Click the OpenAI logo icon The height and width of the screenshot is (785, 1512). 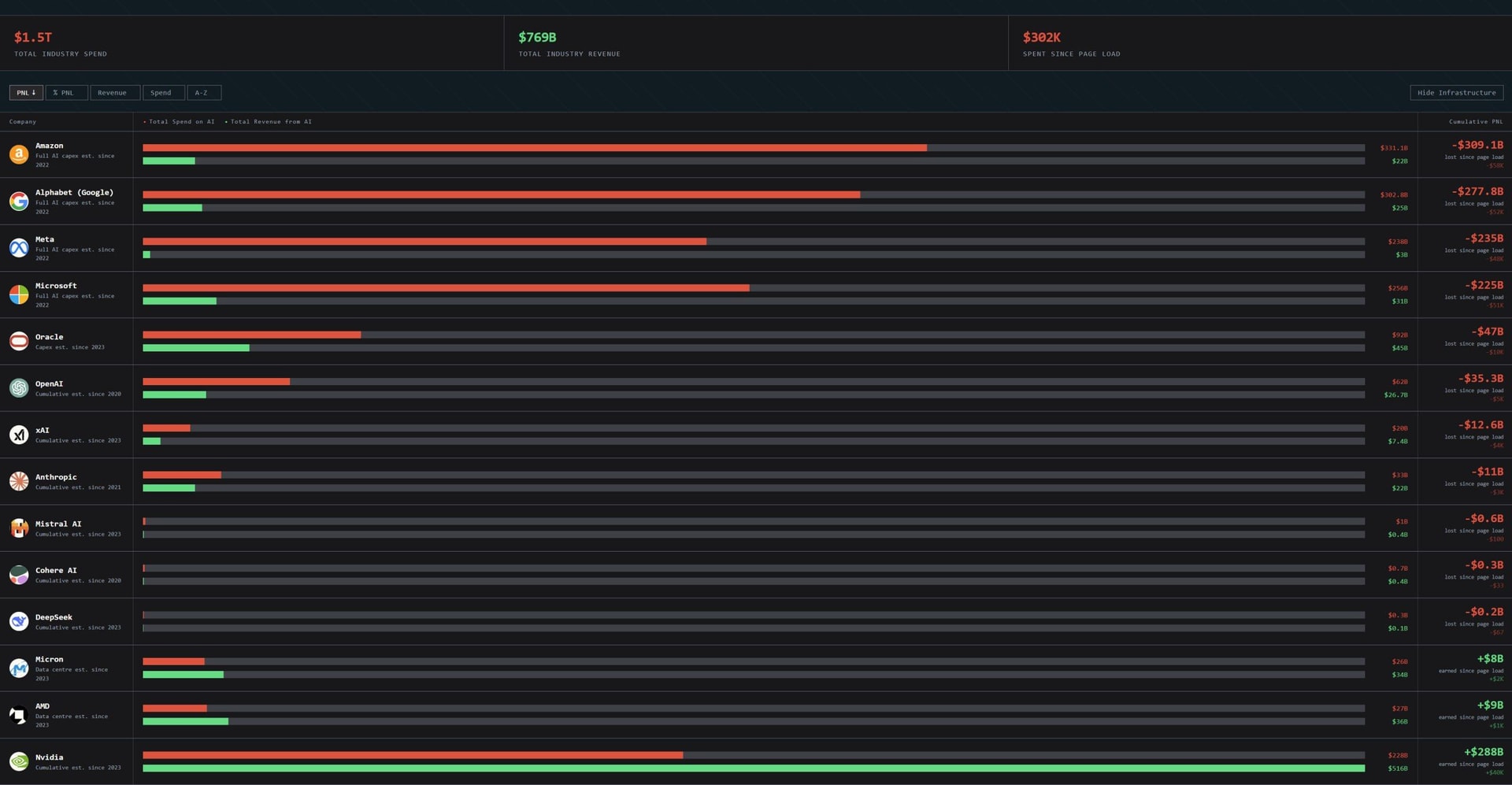19,388
